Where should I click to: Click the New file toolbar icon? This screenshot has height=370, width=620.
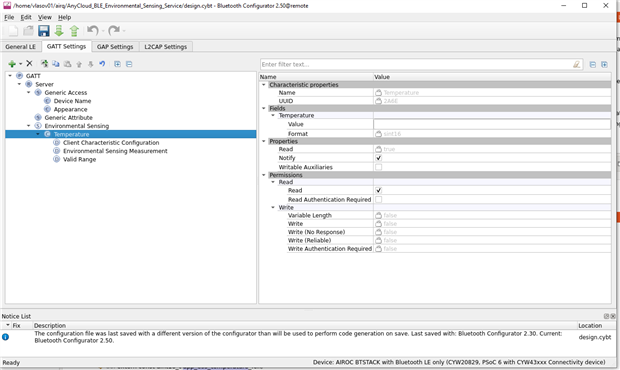coord(13,30)
